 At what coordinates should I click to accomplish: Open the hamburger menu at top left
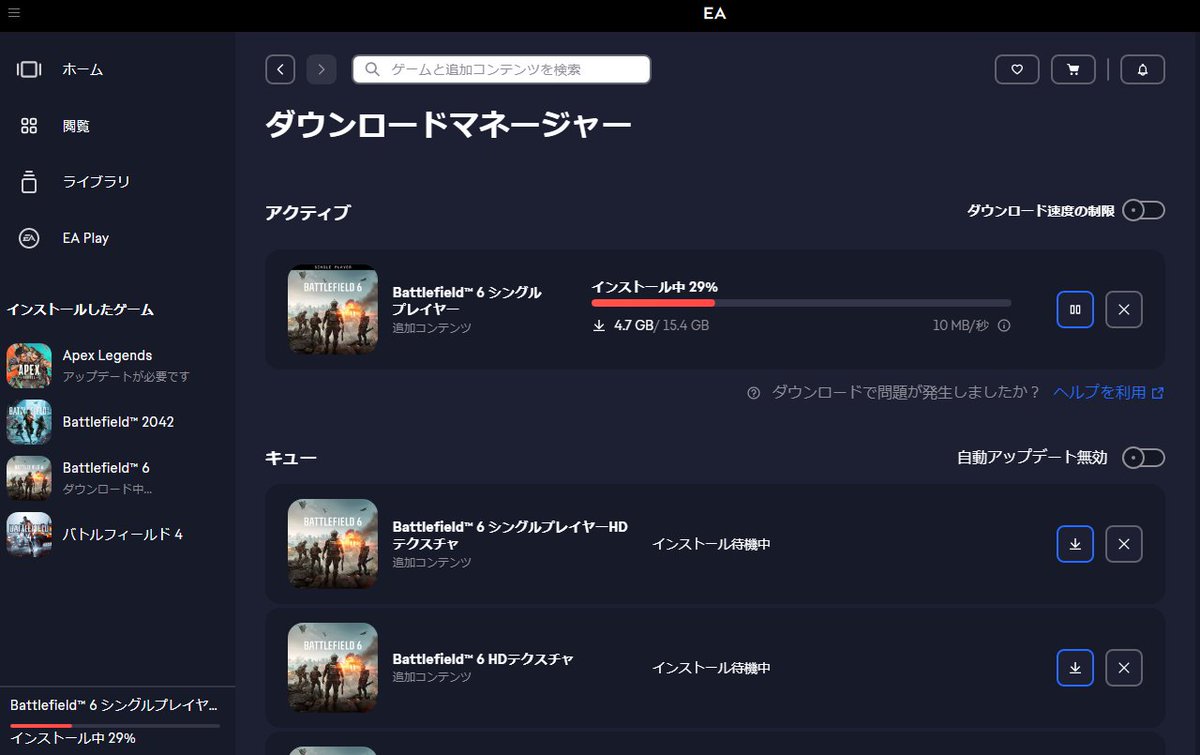coord(13,13)
